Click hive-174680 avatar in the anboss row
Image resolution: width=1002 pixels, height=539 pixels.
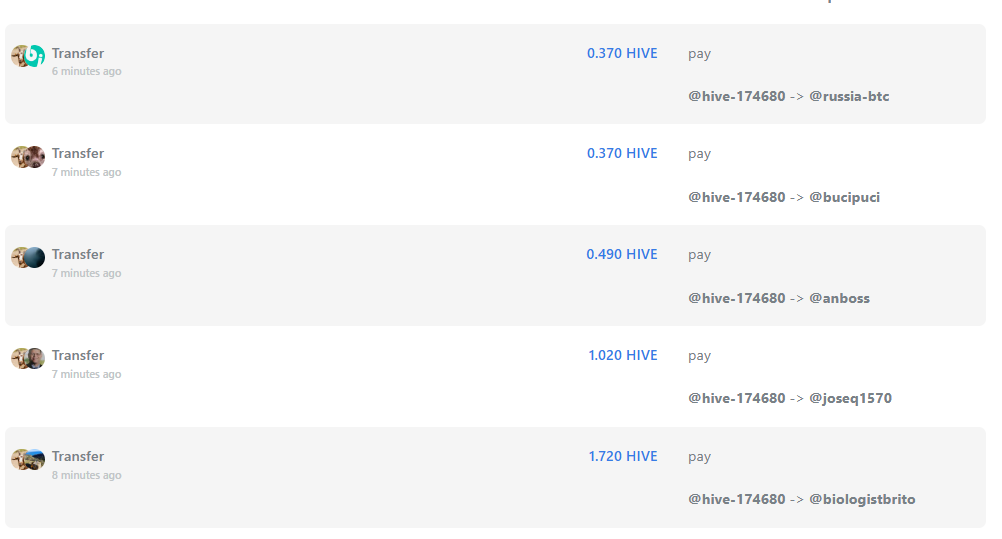point(19,258)
